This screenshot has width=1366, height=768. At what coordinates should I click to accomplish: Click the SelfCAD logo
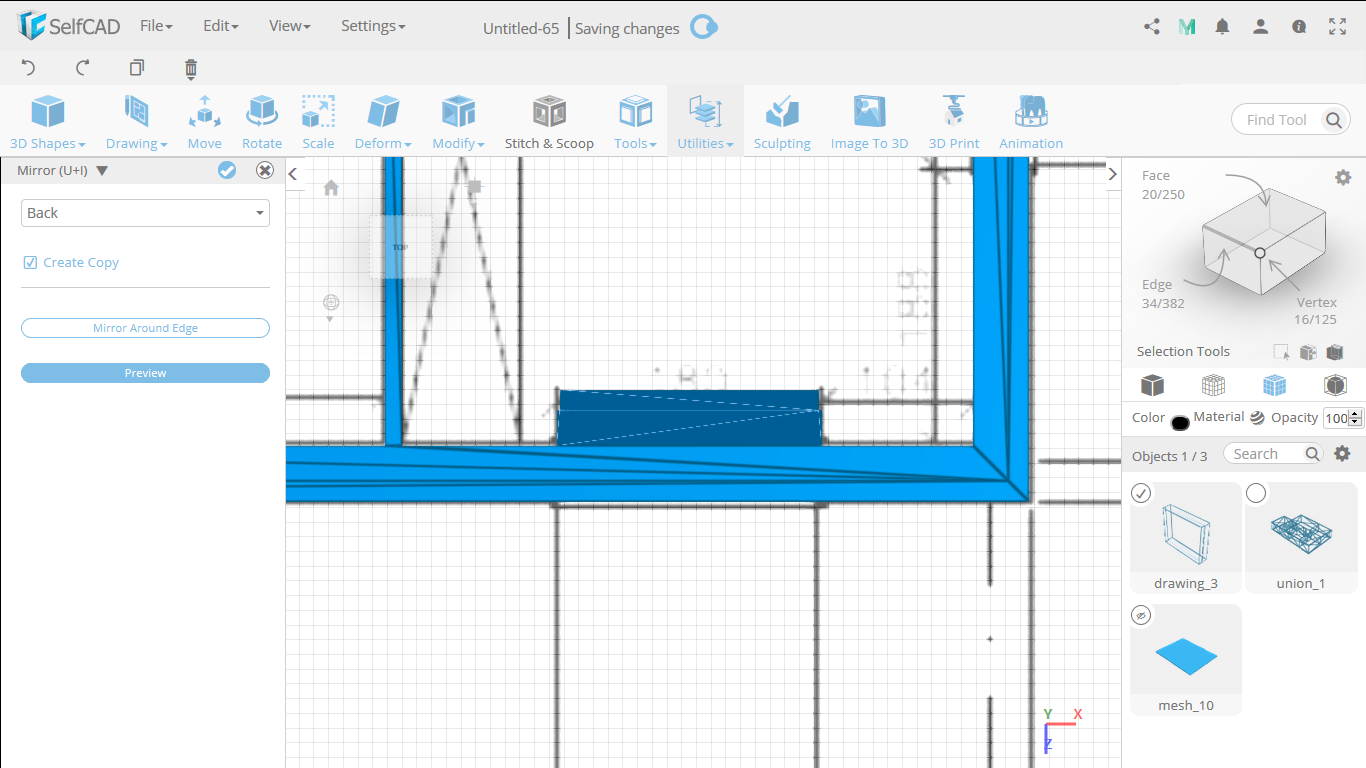point(69,26)
